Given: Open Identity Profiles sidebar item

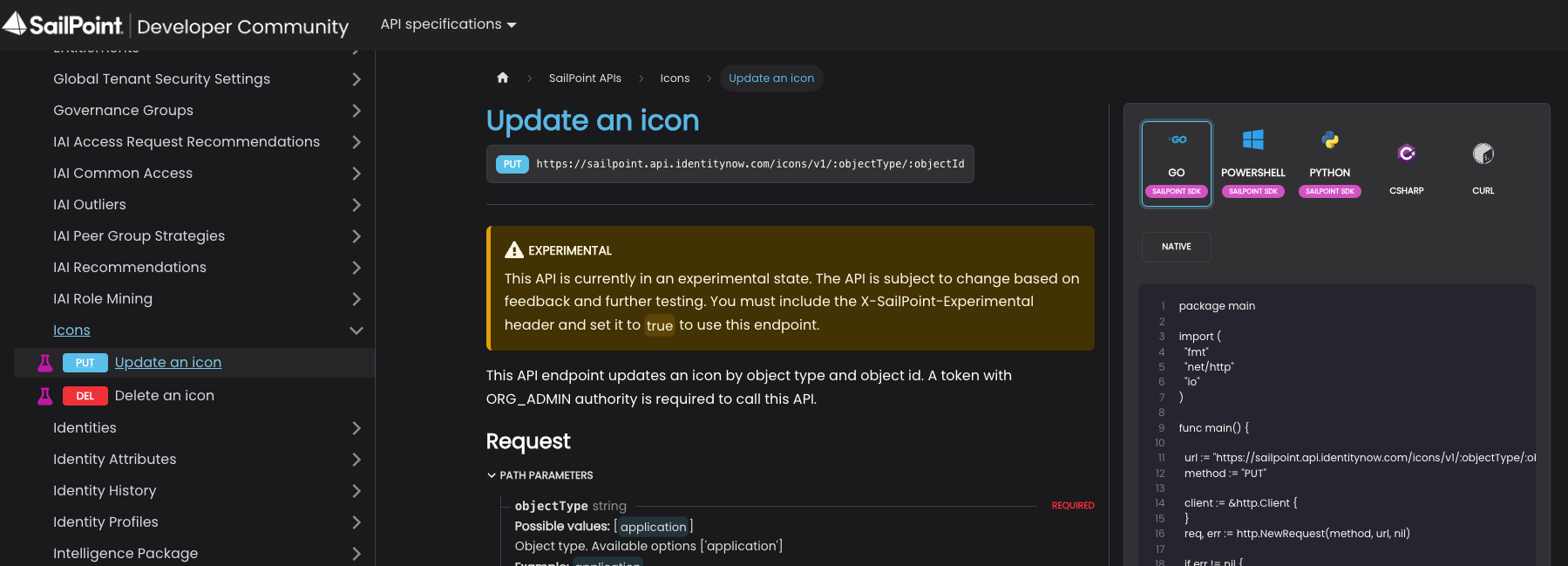Looking at the screenshot, I should pyautogui.click(x=106, y=522).
